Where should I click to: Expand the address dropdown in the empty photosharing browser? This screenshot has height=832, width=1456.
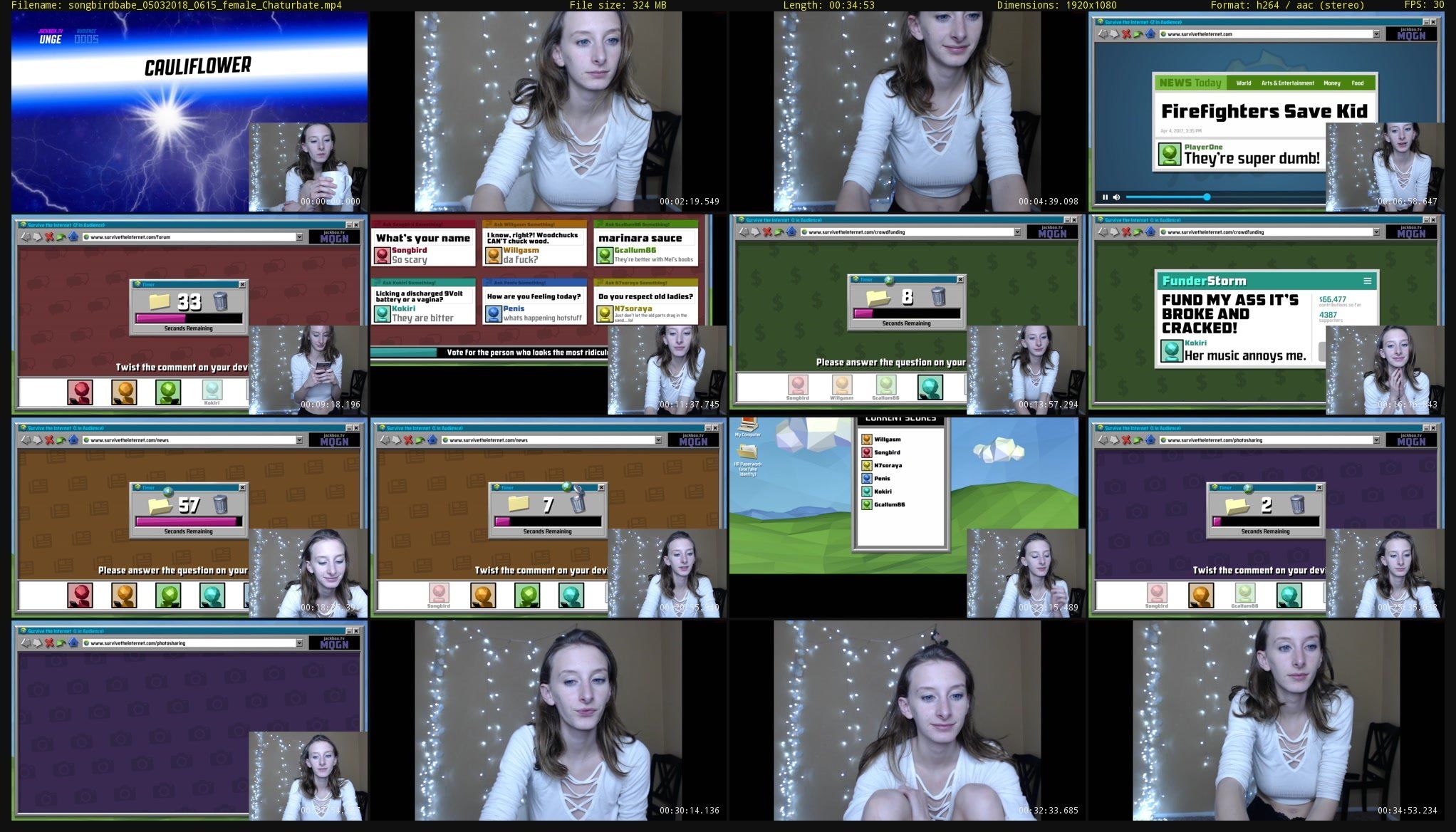click(x=299, y=643)
